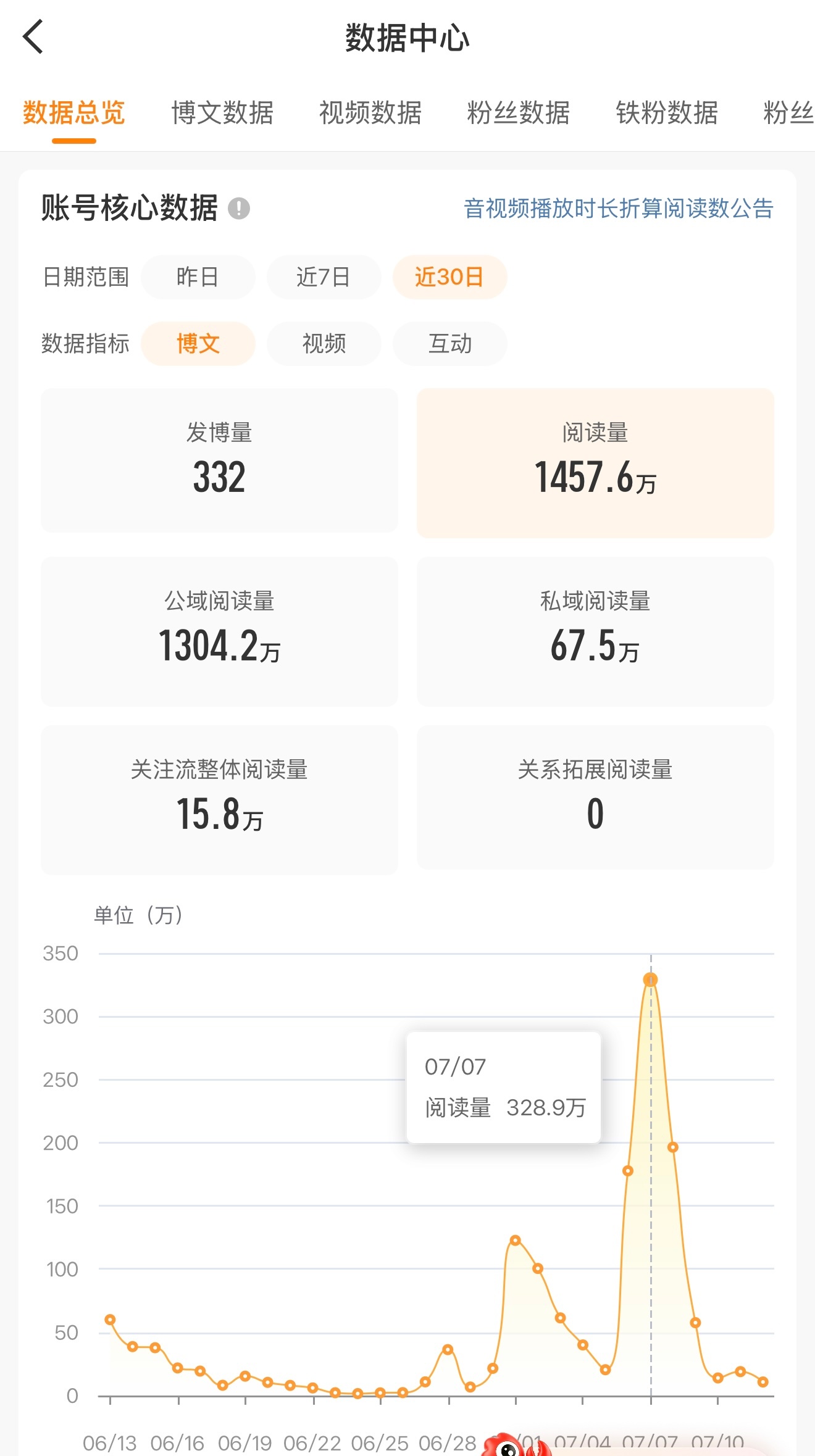
Task: Click the 328.9万 tooltip value
Action: [546, 1107]
